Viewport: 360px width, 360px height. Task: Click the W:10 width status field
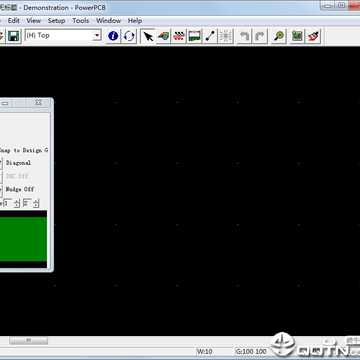coord(214,351)
